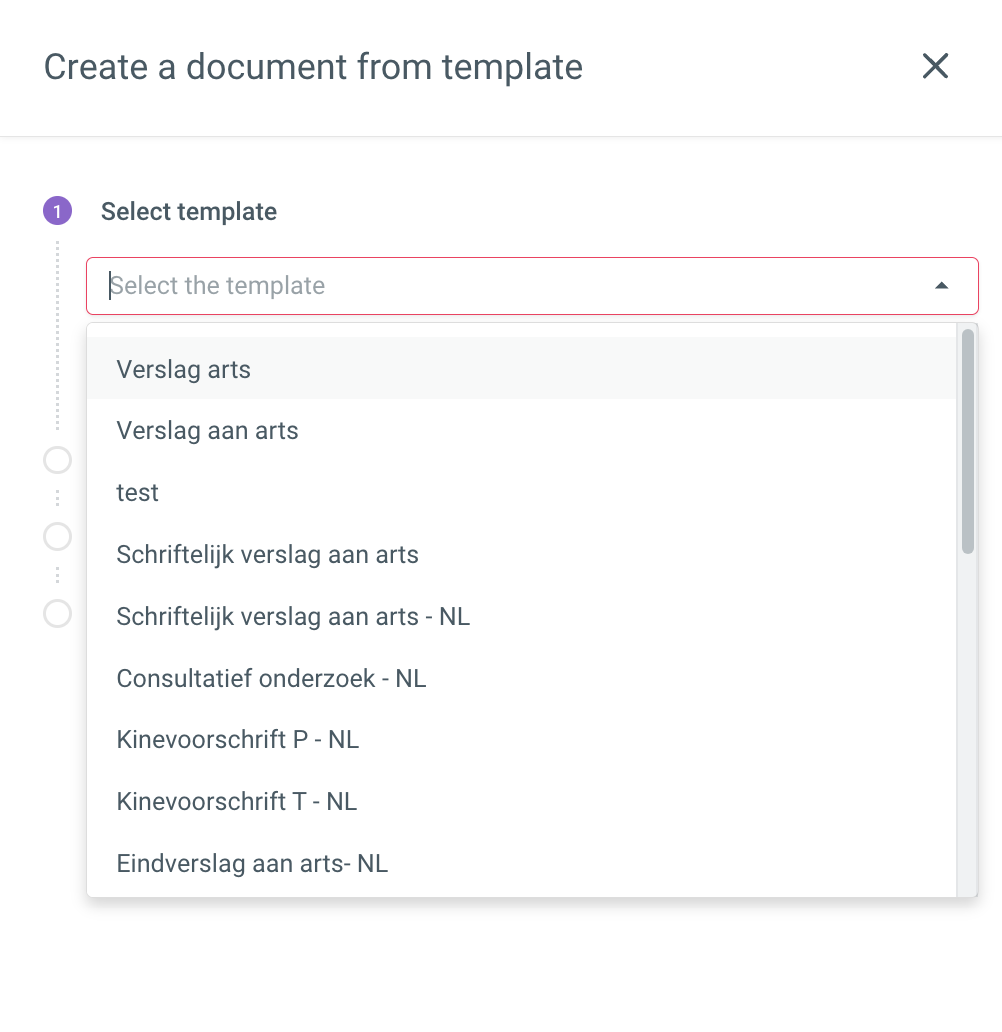This screenshot has height=1032, width=1002.
Task: Select Kinevoorschrift P - NL template
Action: tap(521, 739)
